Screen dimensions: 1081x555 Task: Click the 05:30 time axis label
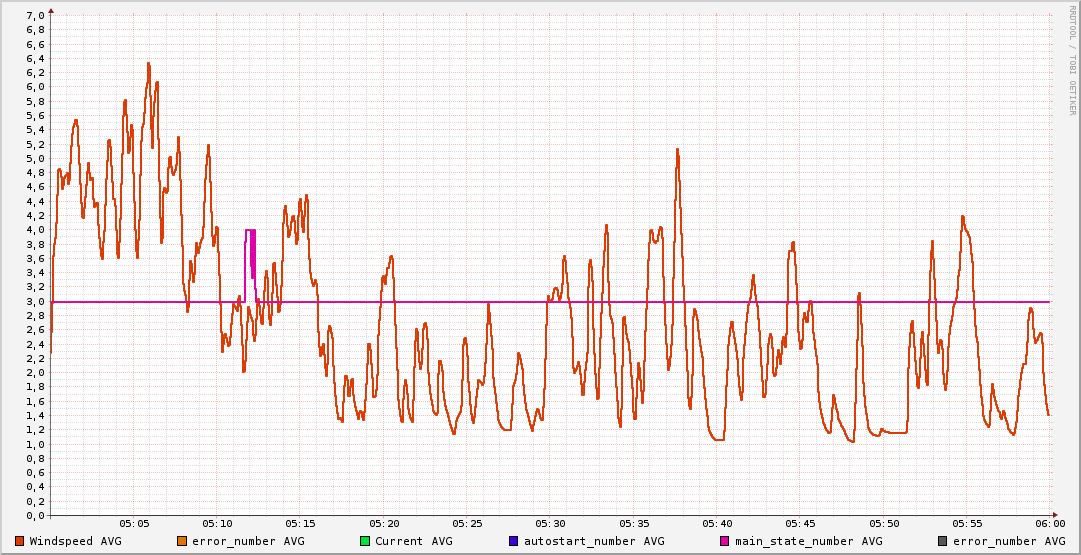[x=550, y=523]
